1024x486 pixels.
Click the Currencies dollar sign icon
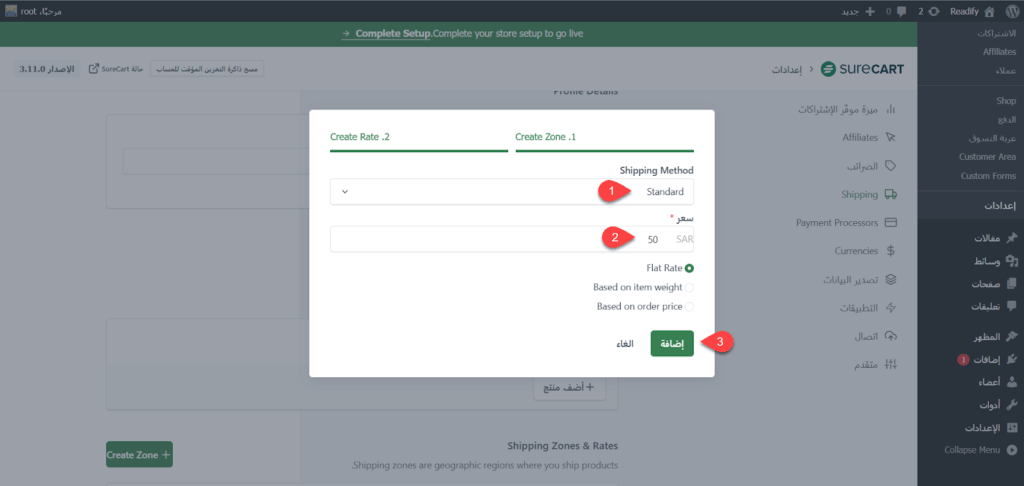pos(891,250)
